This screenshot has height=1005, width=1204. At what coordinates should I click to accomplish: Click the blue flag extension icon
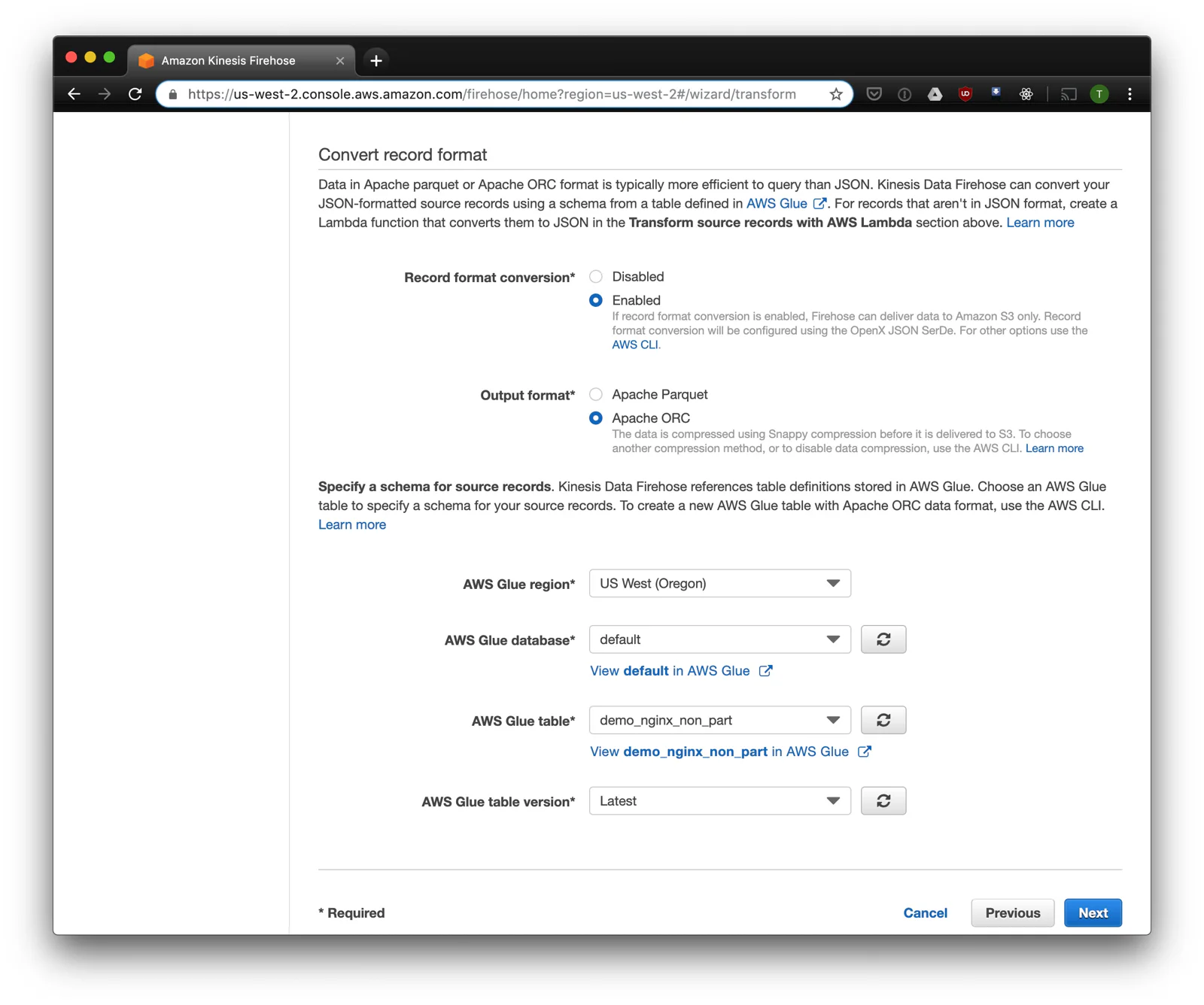pos(996,93)
